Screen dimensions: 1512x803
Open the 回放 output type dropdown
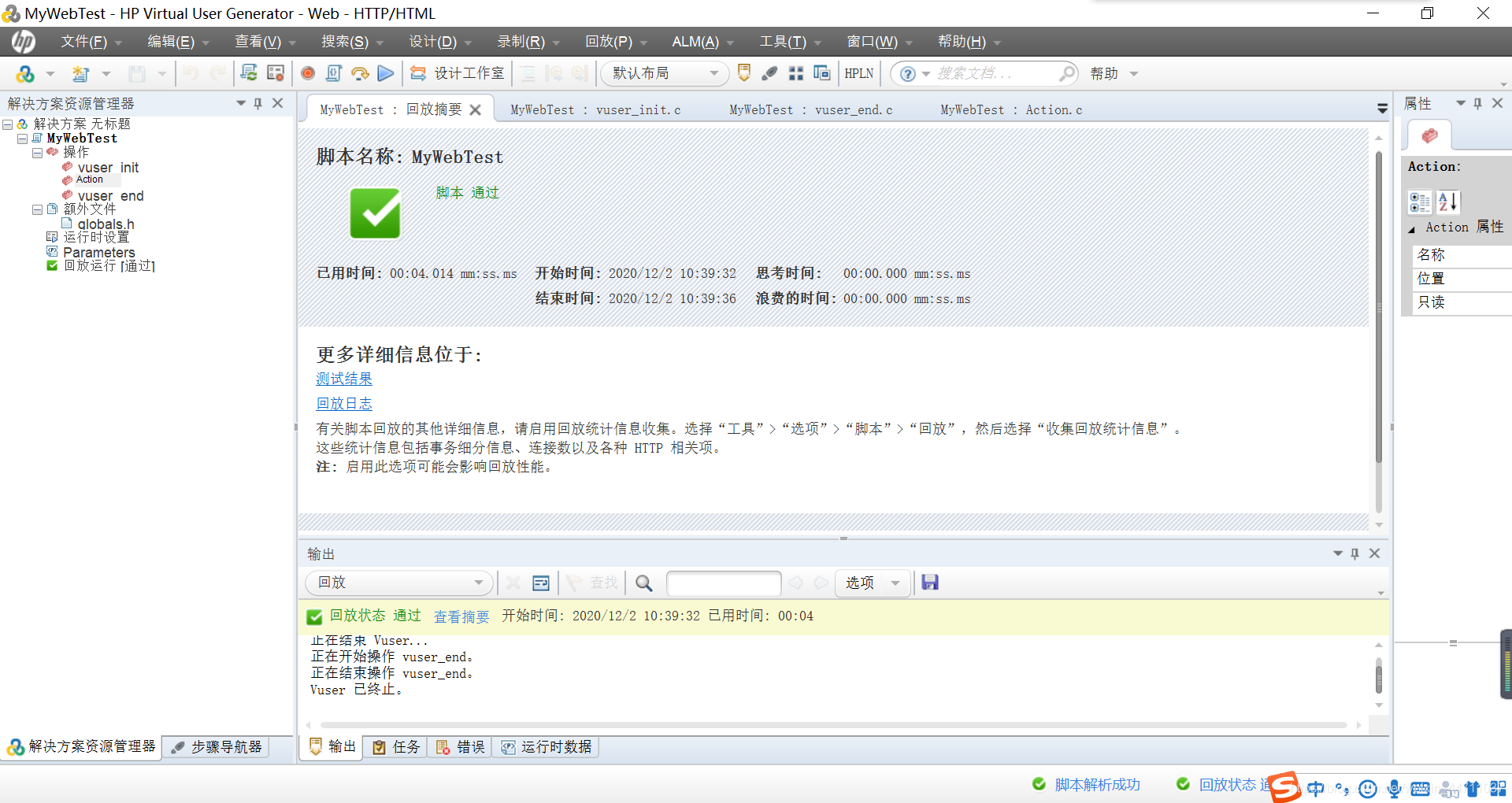point(398,583)
